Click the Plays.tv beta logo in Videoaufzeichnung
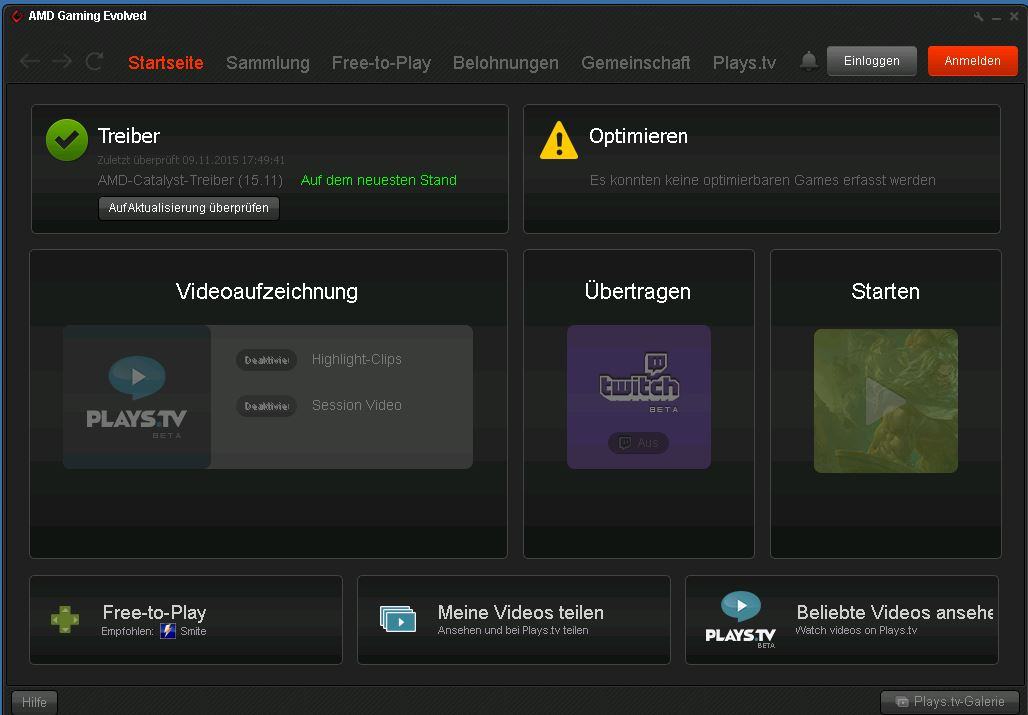1028x715 pixels. pos(136,397)
